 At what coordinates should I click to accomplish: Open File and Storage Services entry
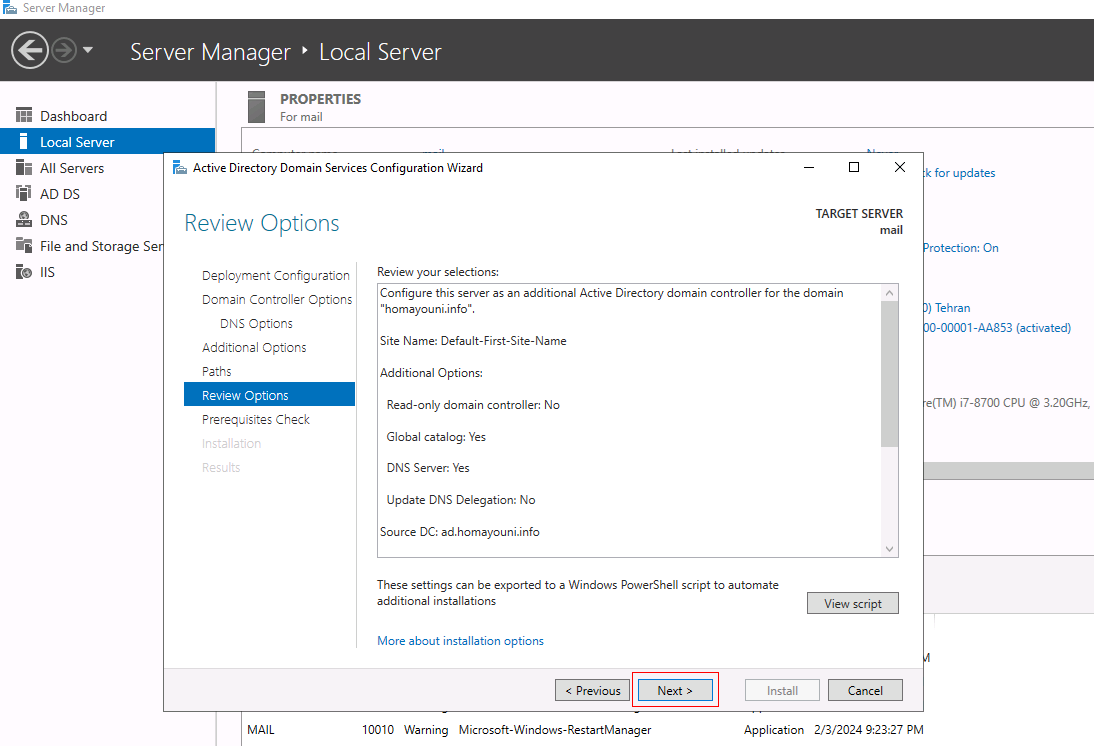pyautogui.click(x=101, y=246)
